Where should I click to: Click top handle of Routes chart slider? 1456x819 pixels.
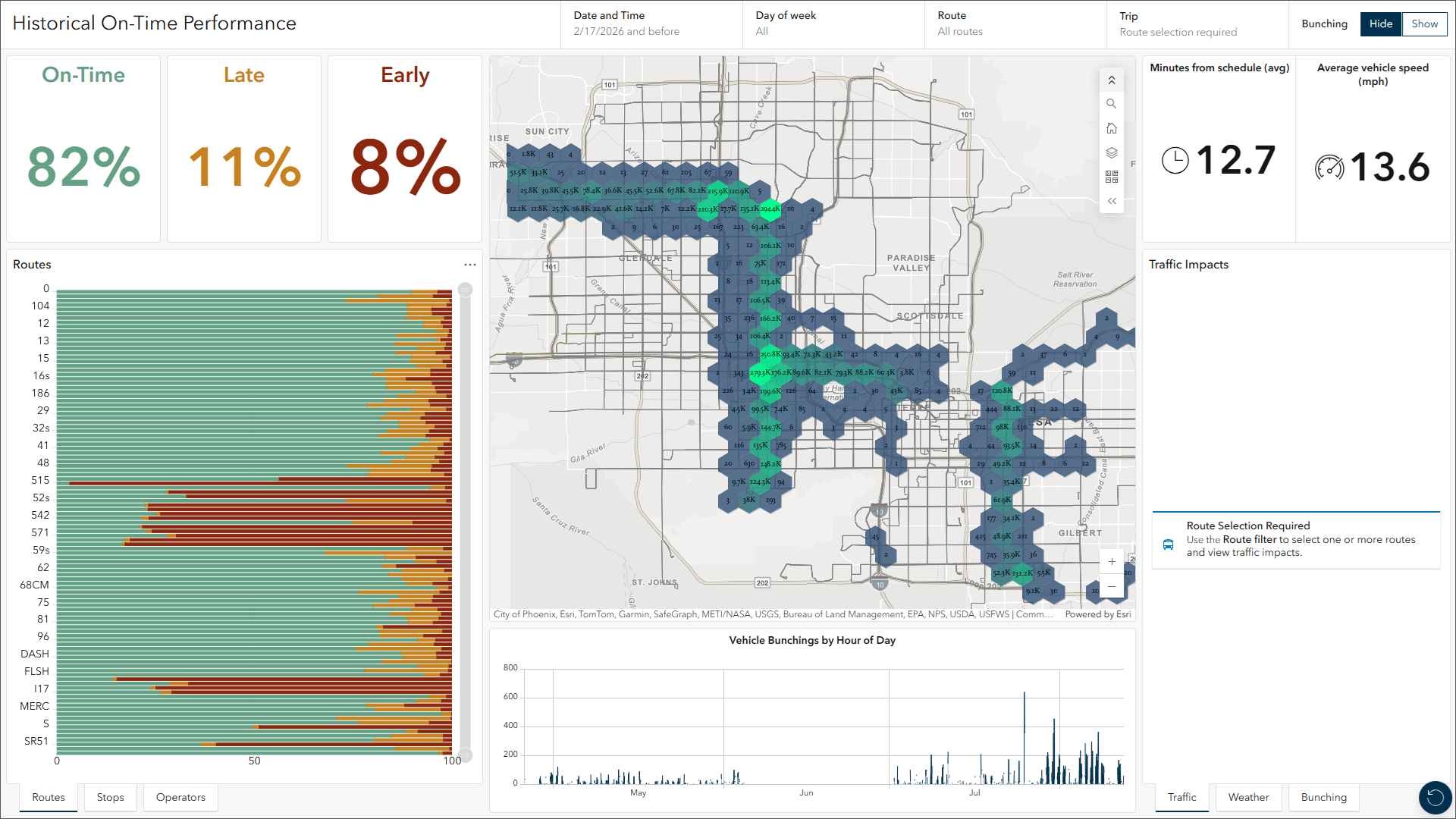465,290
